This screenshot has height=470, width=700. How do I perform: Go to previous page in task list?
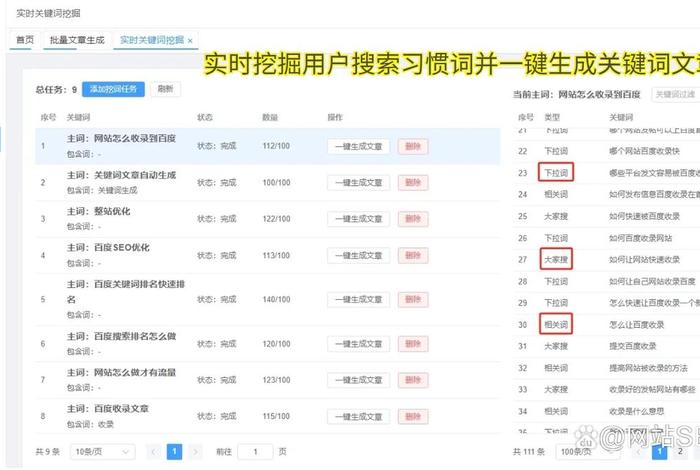pyautogui.click(x=154, y=452)
